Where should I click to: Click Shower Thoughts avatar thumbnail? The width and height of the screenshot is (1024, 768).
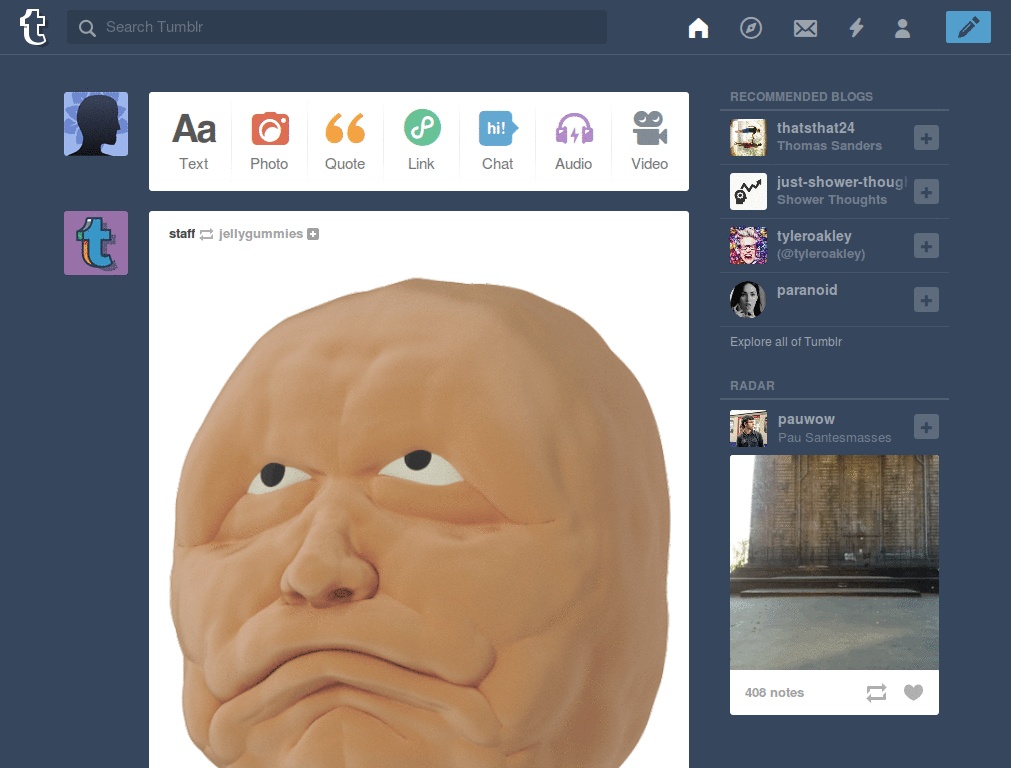click(748, 192)
